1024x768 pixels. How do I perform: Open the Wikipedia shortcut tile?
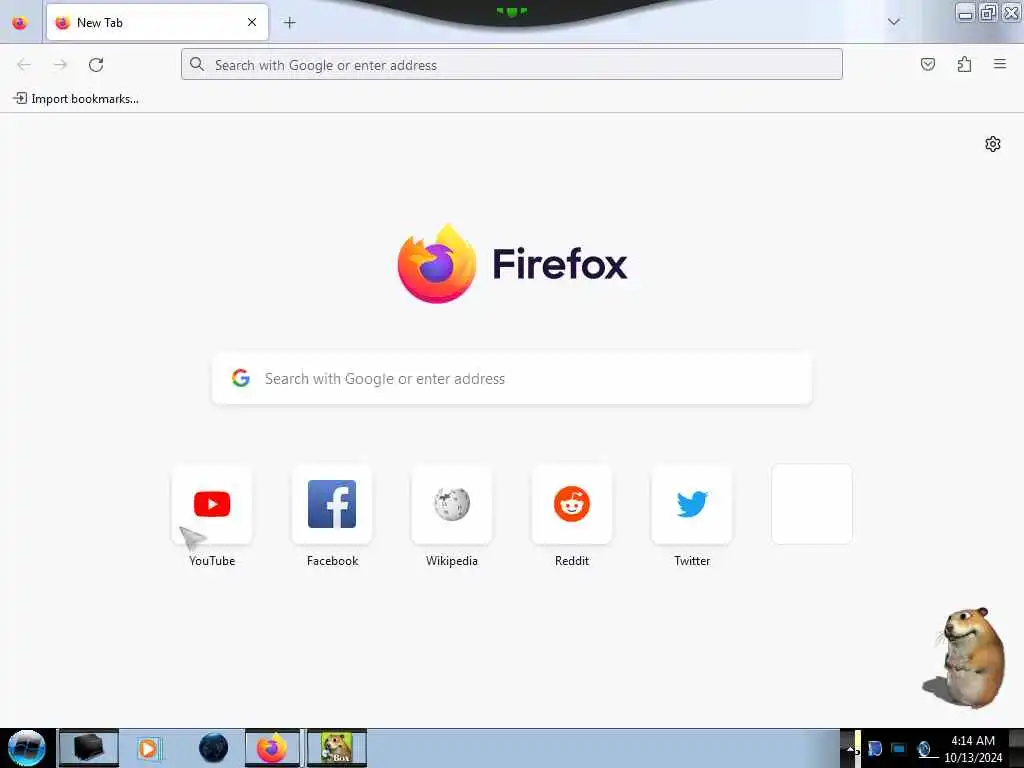[452, 504]
